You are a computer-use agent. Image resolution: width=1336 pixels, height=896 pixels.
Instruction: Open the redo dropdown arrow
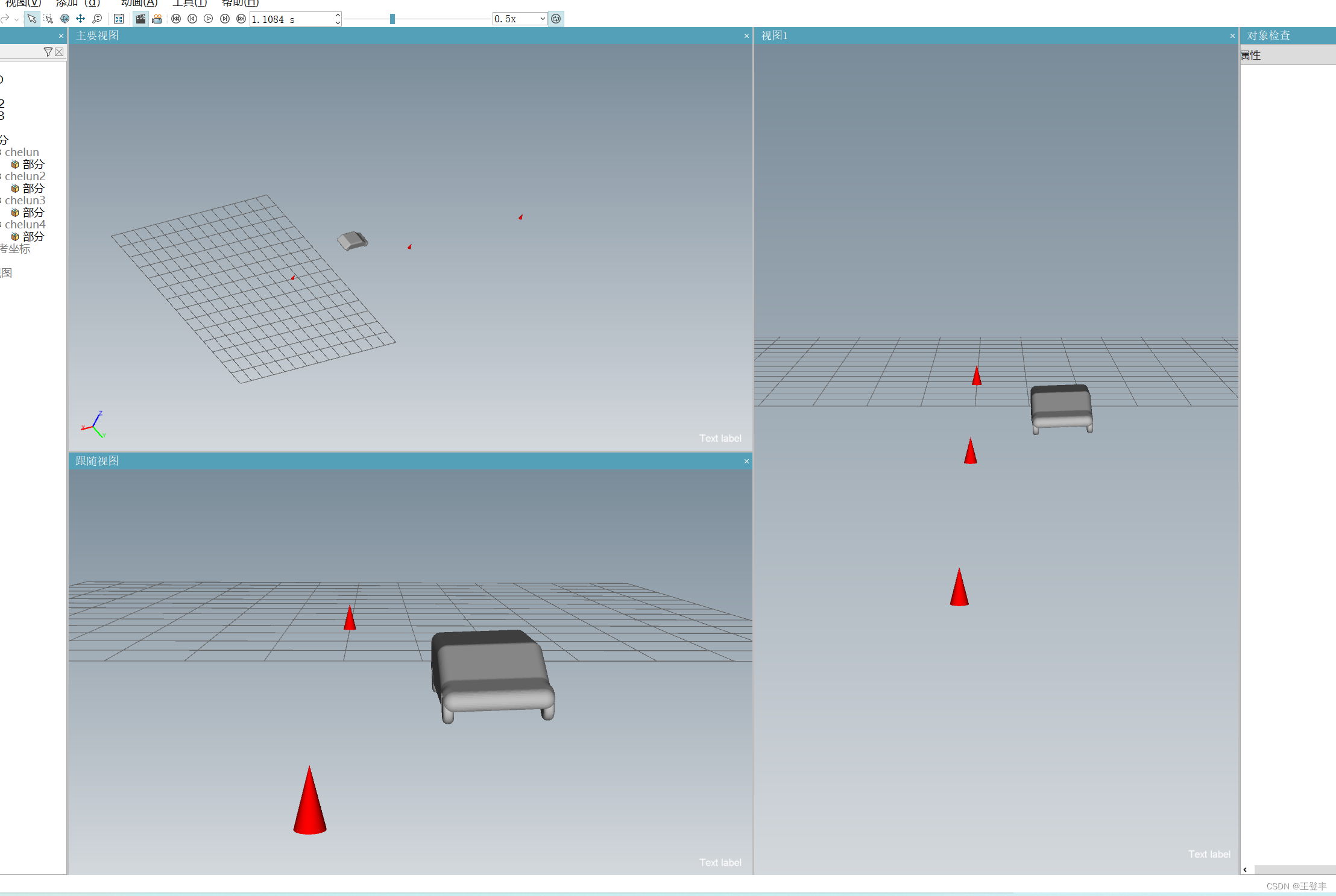[16, 19]
